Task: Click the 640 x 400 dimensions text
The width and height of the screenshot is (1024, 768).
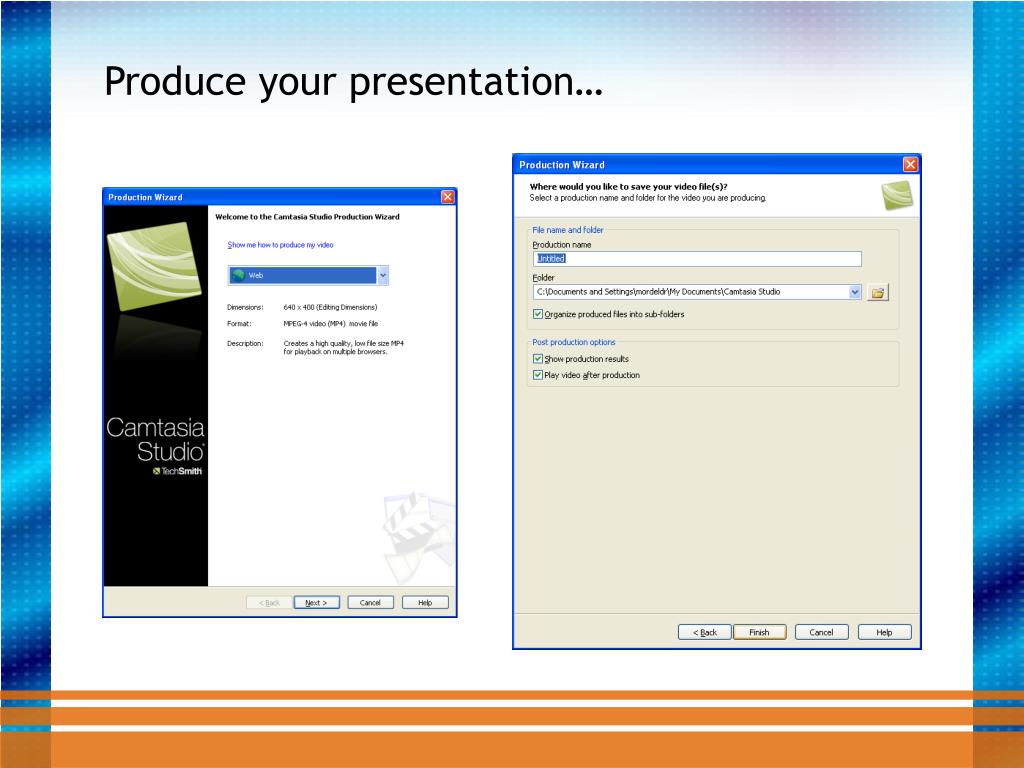Action: (x=330, y=307)
